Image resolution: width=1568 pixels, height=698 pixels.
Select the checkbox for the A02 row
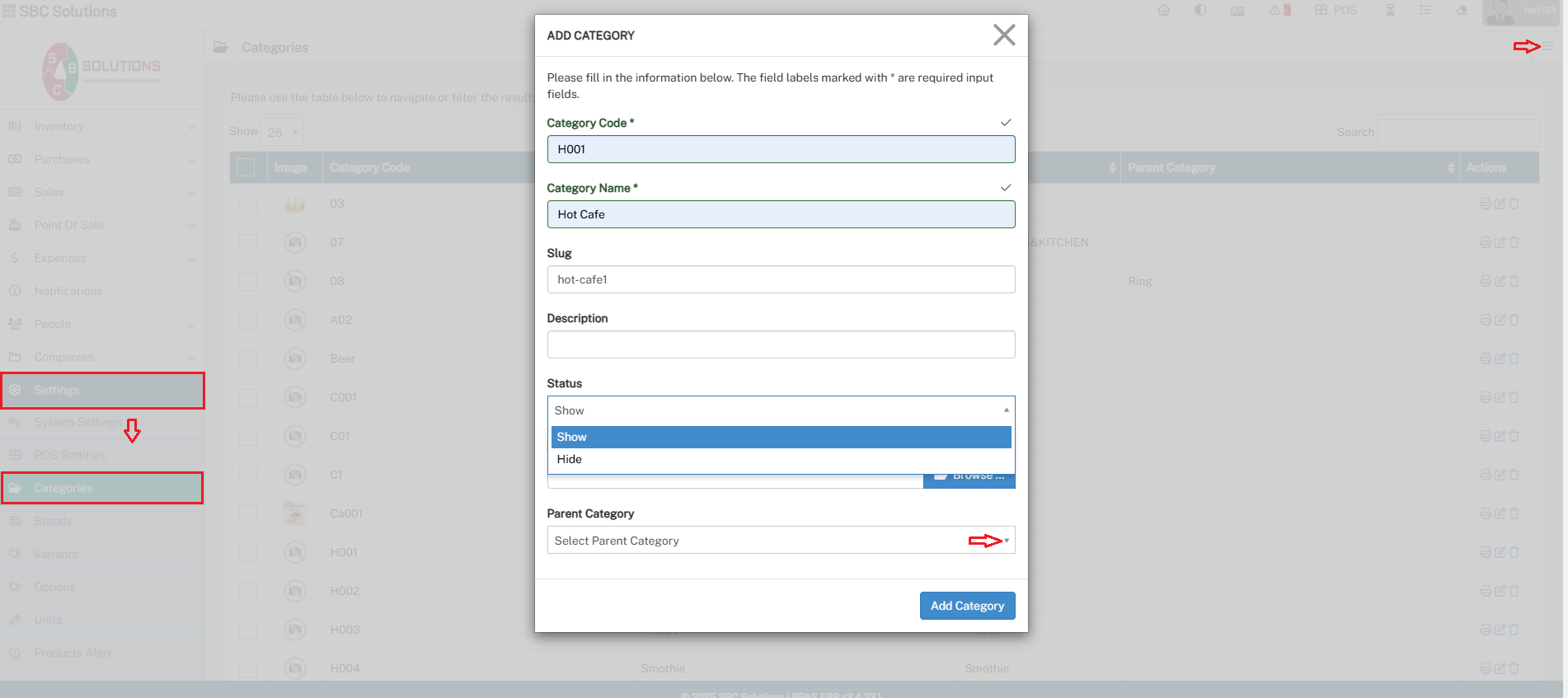[247, 321]
